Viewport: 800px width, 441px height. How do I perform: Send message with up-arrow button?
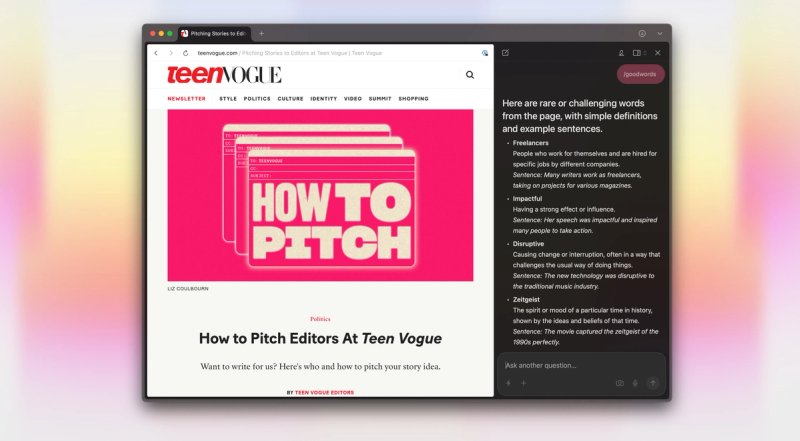click(653, 383)
